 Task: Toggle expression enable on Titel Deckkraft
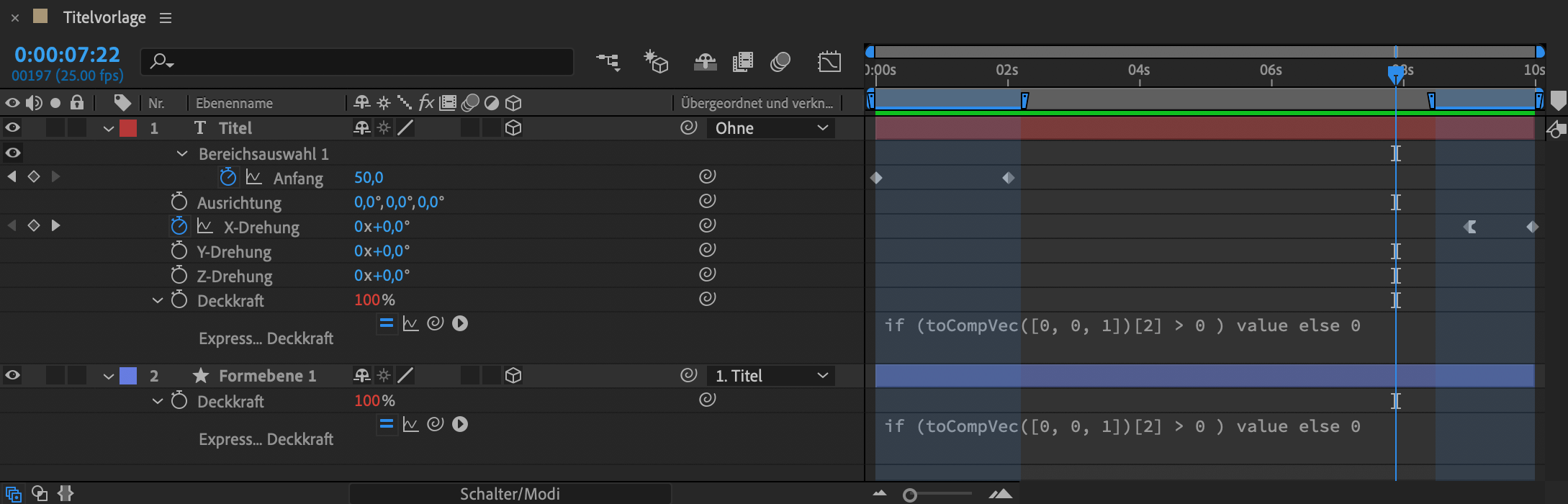coord(387,324)
